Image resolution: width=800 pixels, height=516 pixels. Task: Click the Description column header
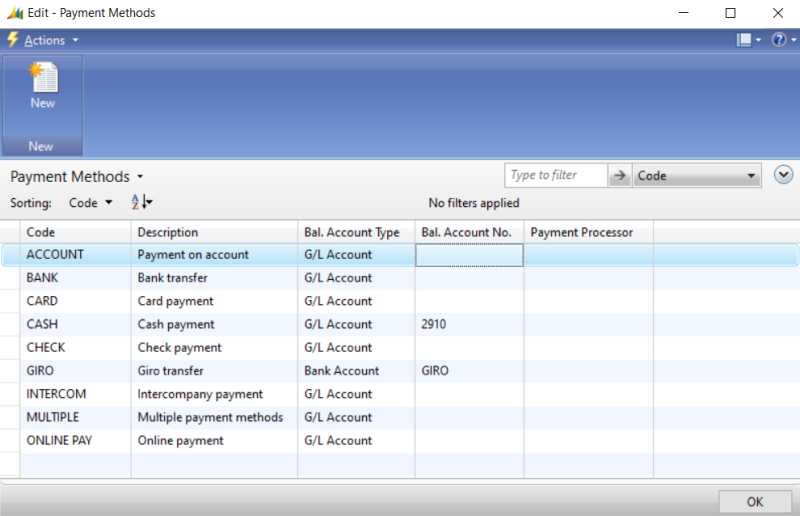coord(168,232)
